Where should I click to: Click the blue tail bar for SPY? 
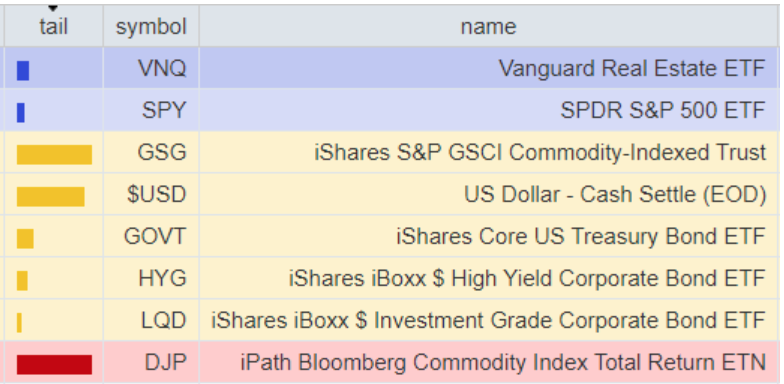point(20,112)
